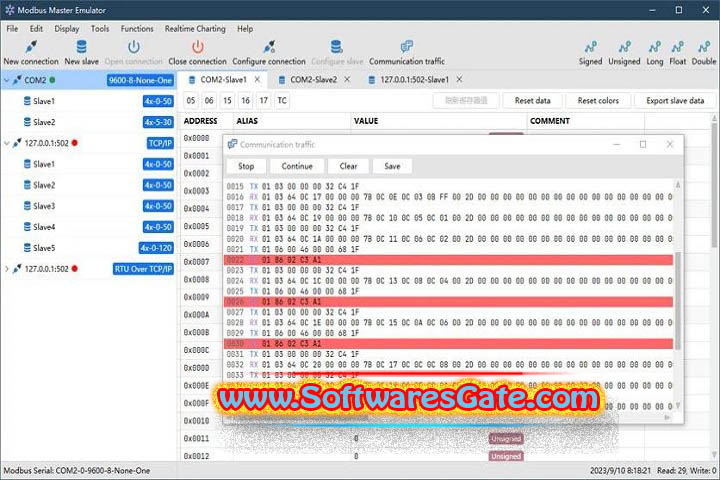Select Slave1 under COM2 in tree
Viewport: 720px width, 480px height.
(88, 101)
